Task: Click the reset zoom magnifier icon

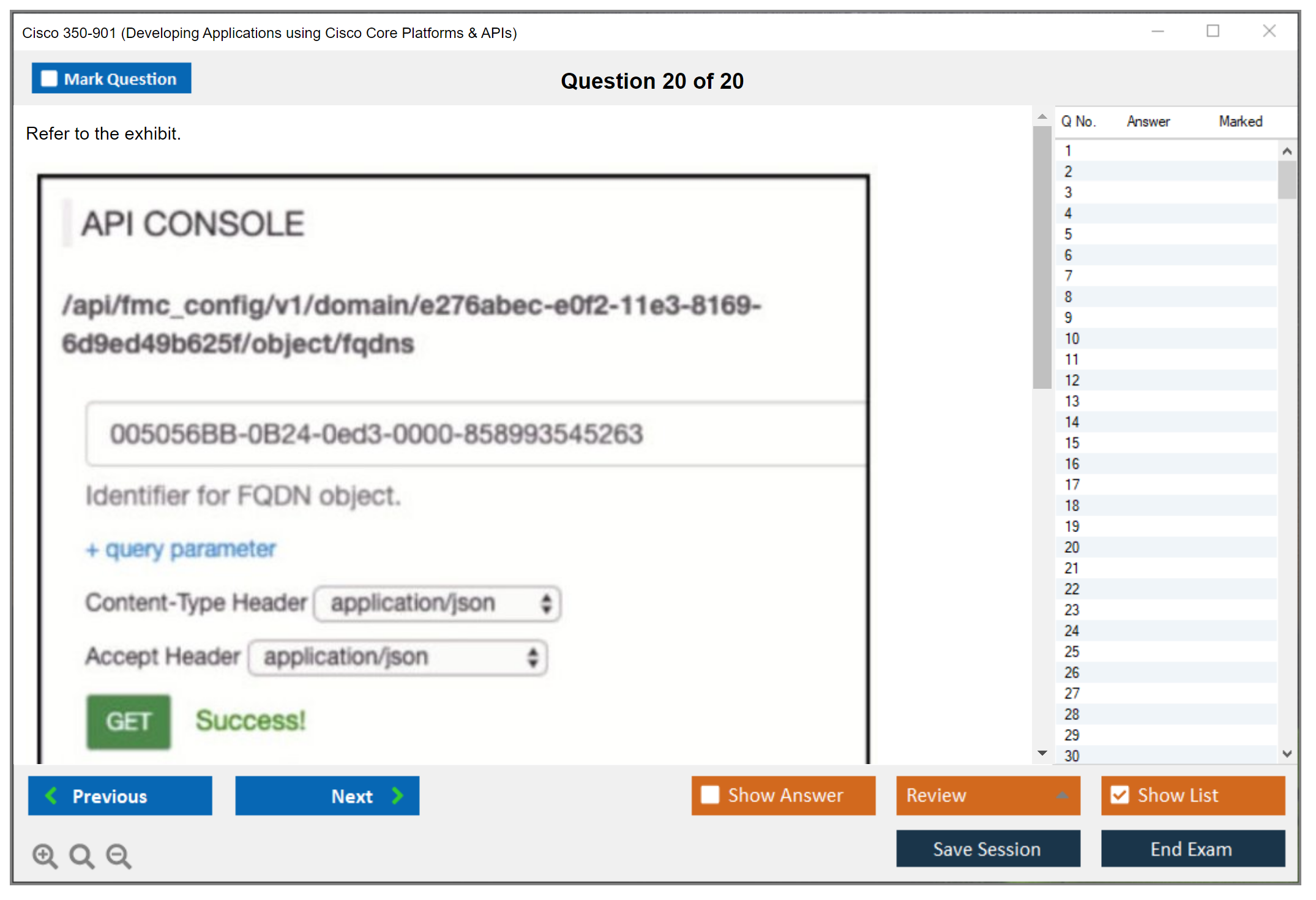Action: point(81,855)
